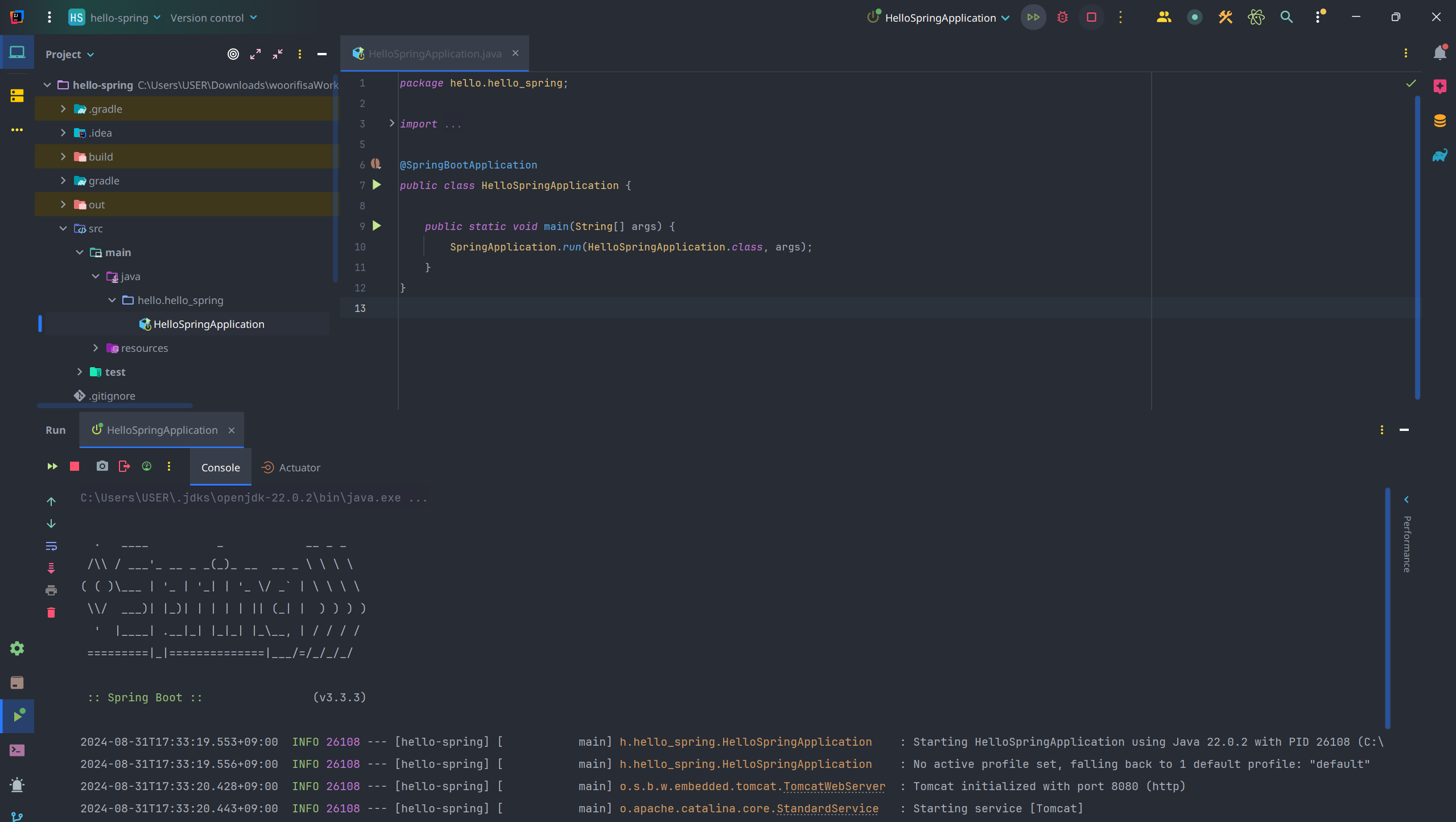Select the HelloSpringApplication.java editor tab
This screenshot has width=1456, height=822.
click(x=435, y=54)
